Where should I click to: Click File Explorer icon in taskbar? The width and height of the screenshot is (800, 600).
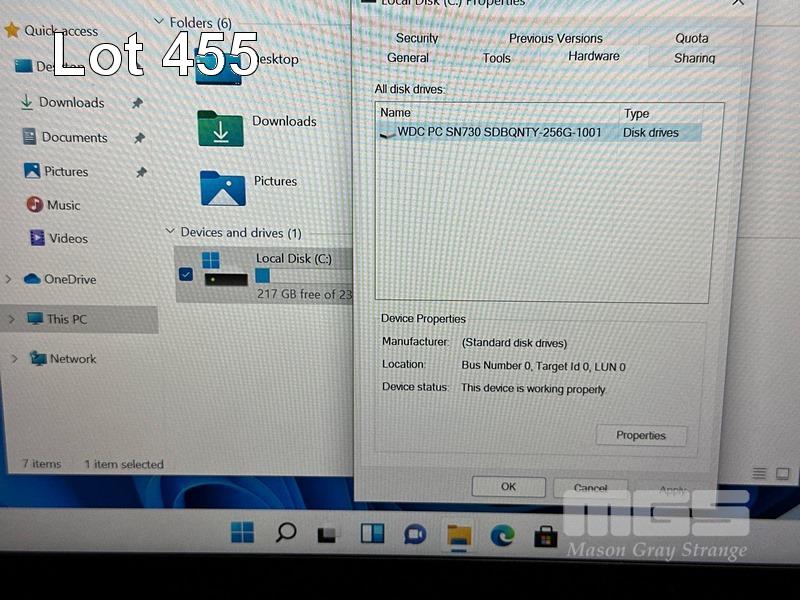click(459, 535)
